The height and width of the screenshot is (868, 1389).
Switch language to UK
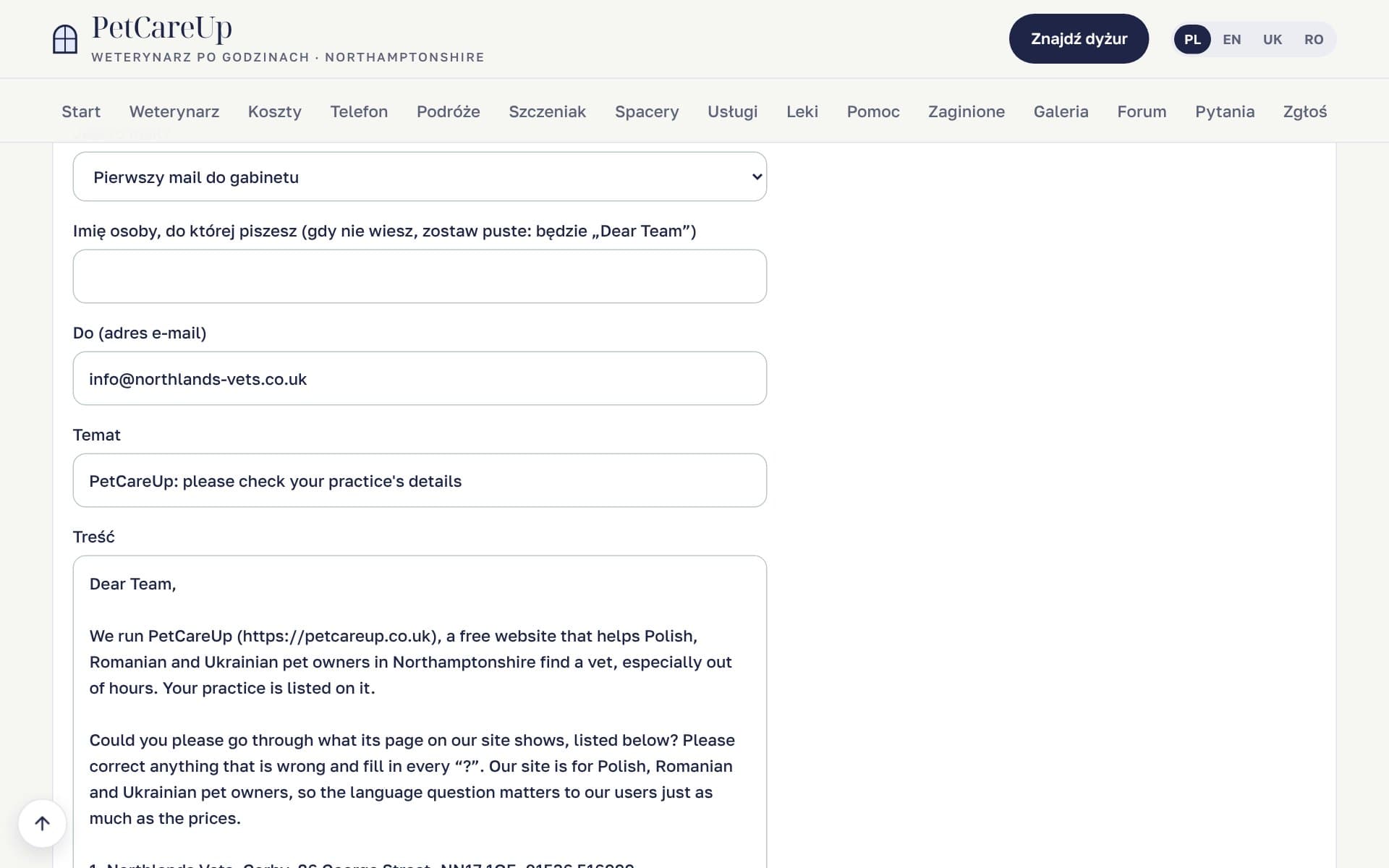(x=1272, y=39)
